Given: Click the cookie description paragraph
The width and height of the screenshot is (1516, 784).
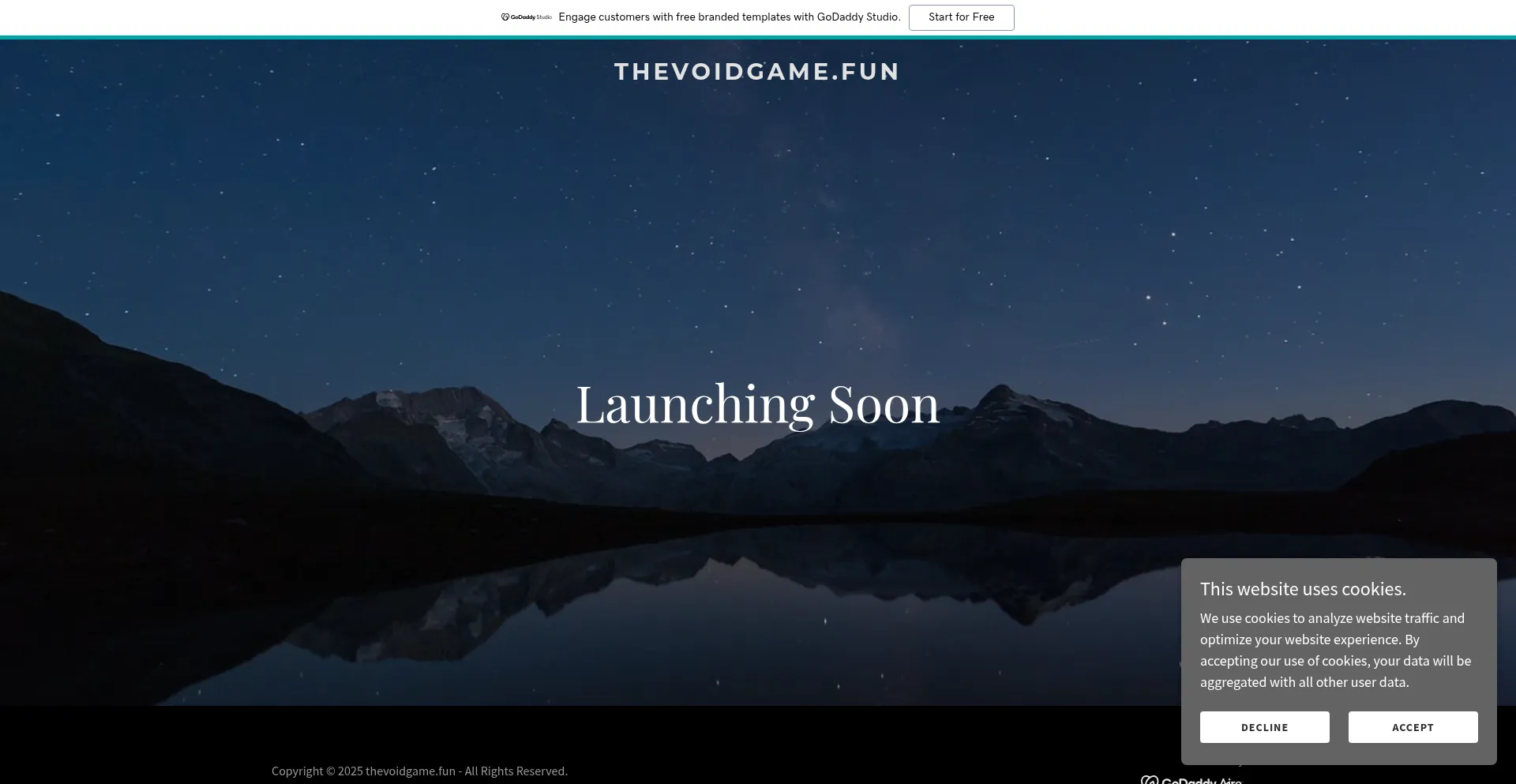Looking at the screenshot, I should (1335, 650).
